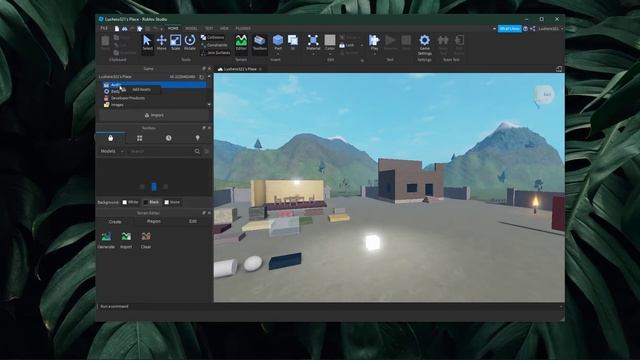Click the view orientation gizmo in viewport
The image size is (640, 360).
click(x=544, y=95)
